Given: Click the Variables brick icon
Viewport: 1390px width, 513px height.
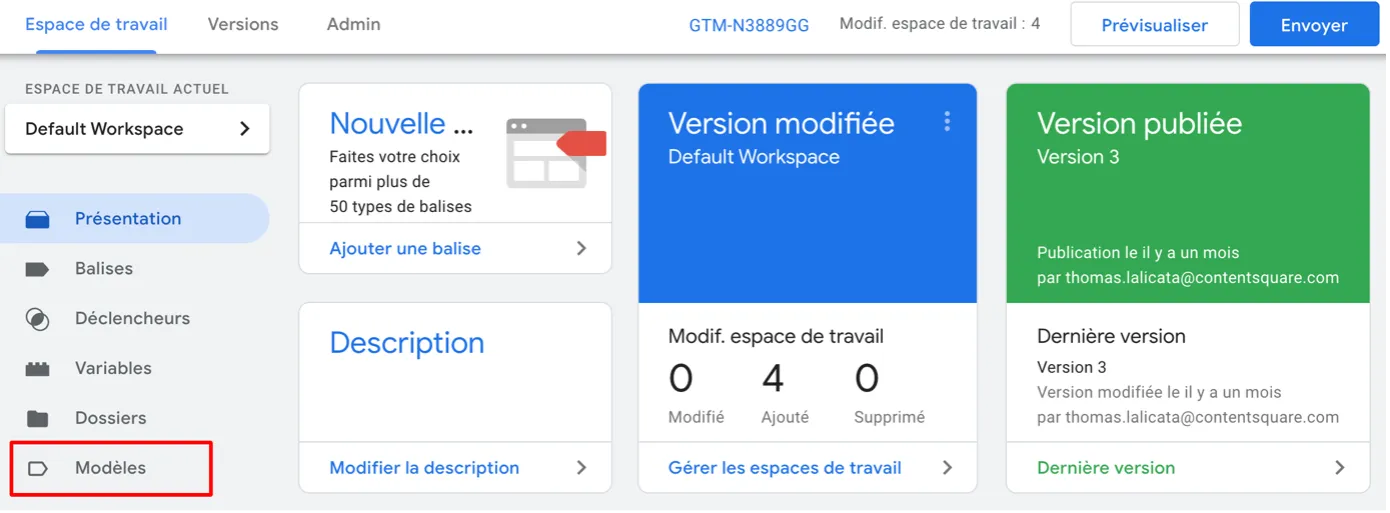Looking at the screenshot, I should tap(37, 369).
